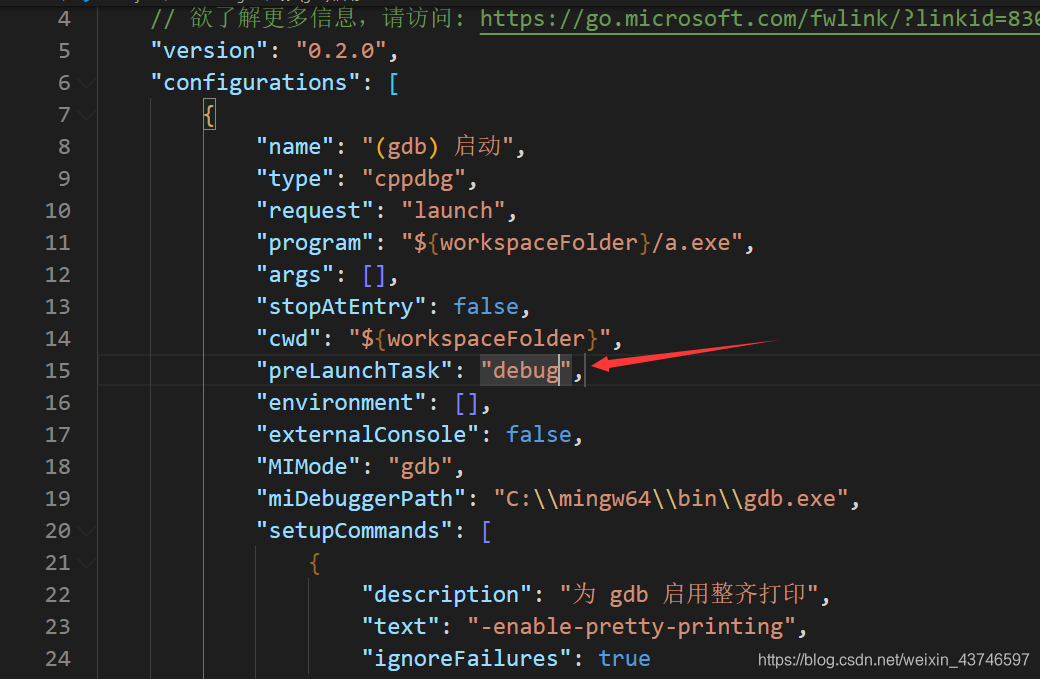Viewport: 1040px width, 679px height.
Task: Click the "program" key
Action: pyautogui.click(x=315, y=243)
